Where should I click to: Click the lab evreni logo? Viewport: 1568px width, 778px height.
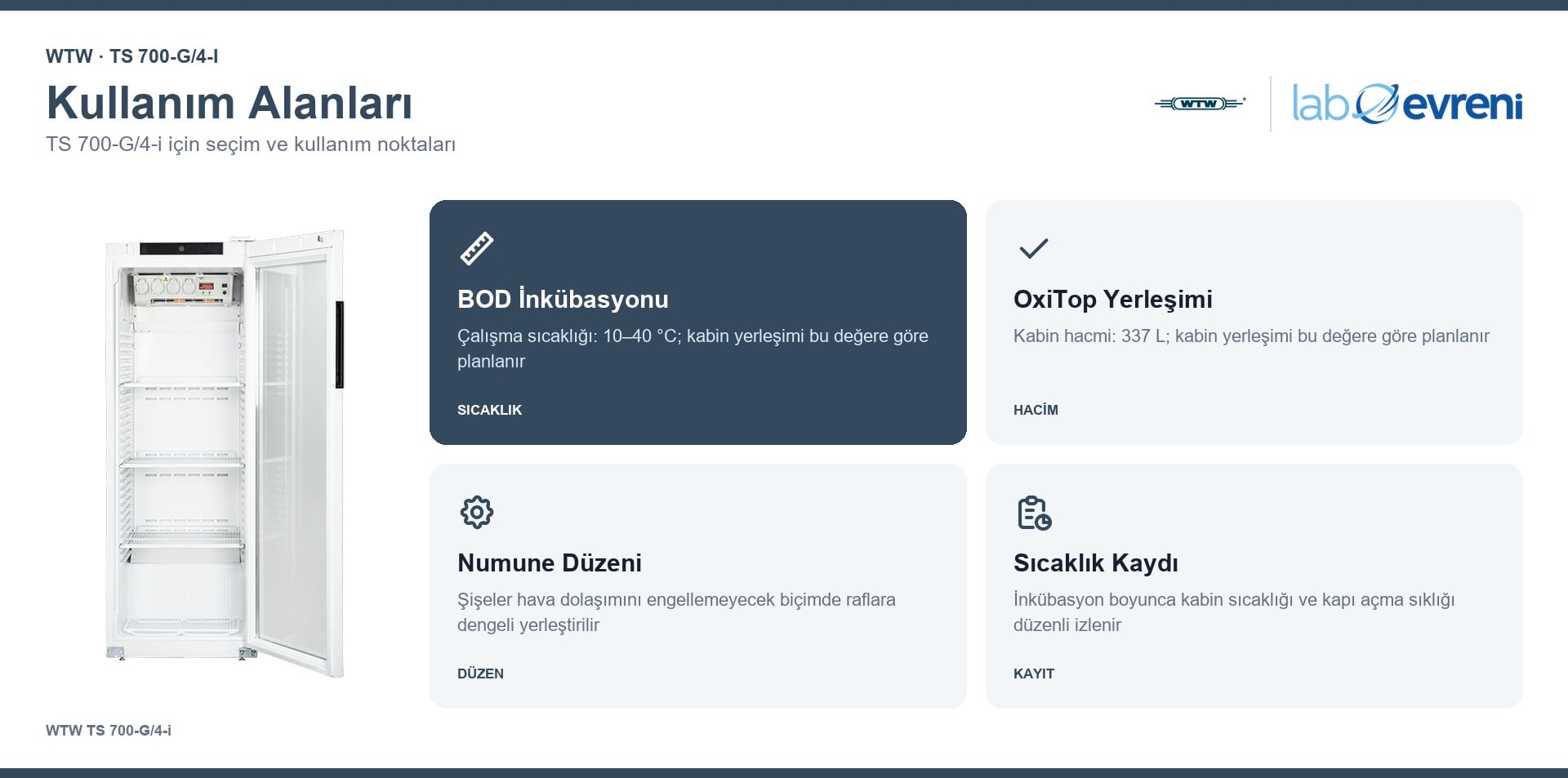(1407, 104)
